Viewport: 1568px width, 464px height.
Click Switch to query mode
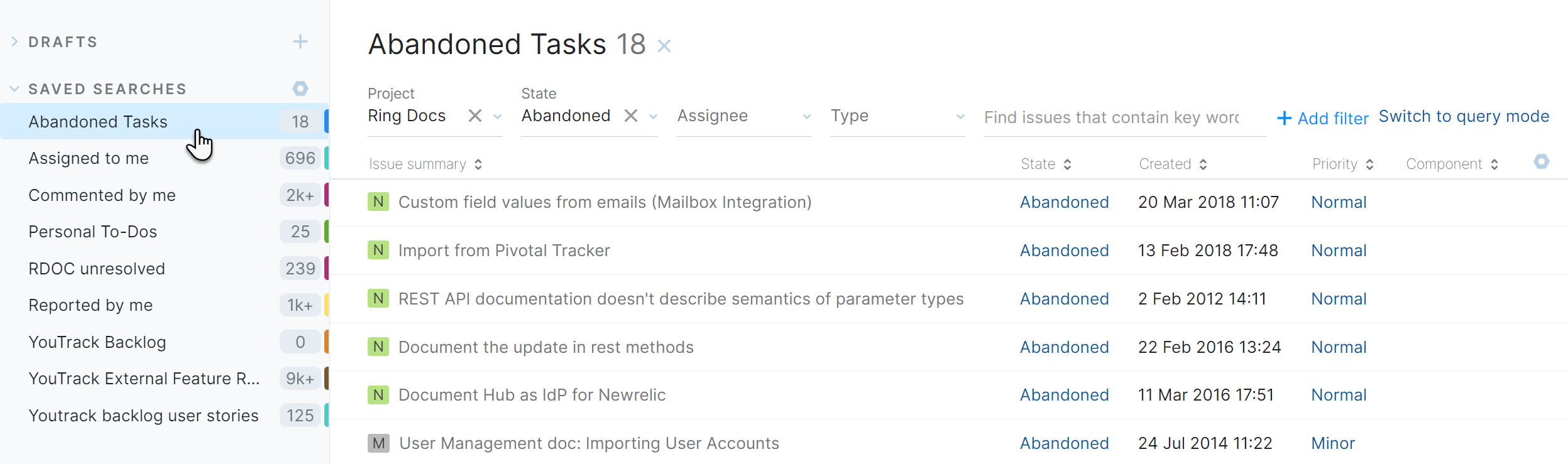(x=1464, y=116)
